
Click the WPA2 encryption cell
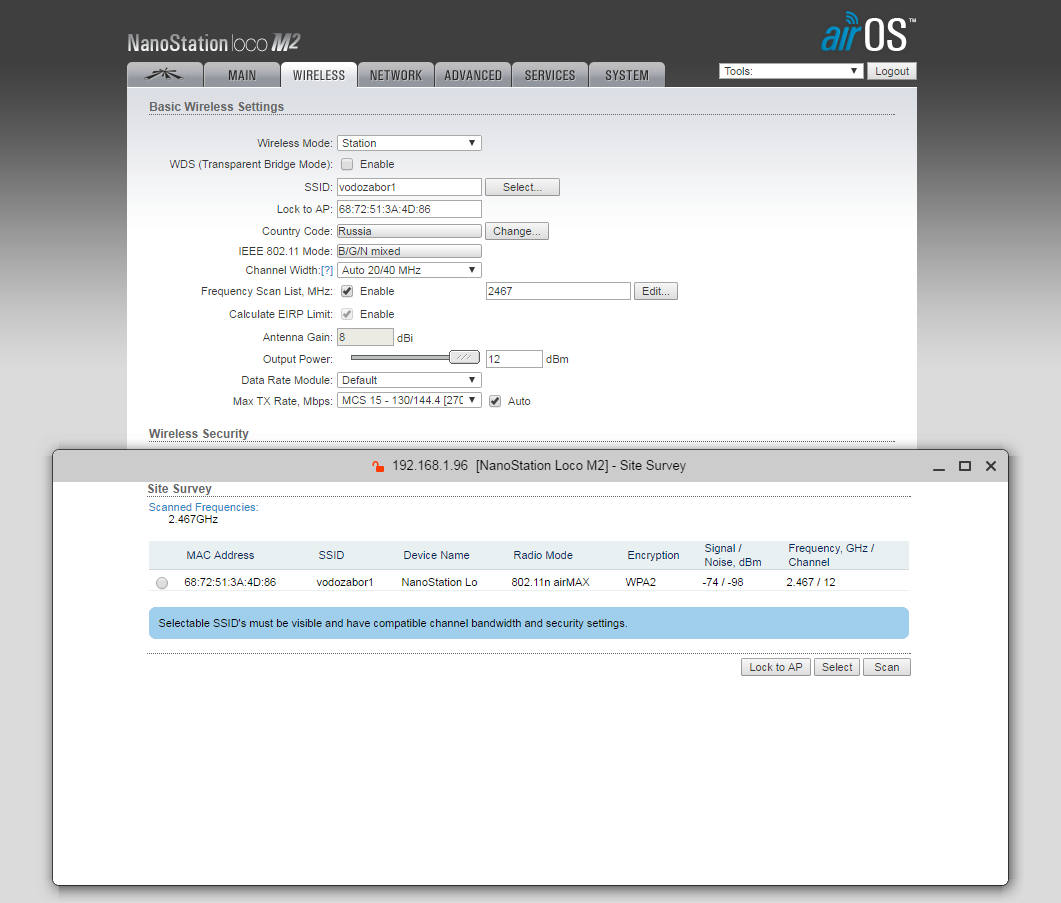click(640, 582)
